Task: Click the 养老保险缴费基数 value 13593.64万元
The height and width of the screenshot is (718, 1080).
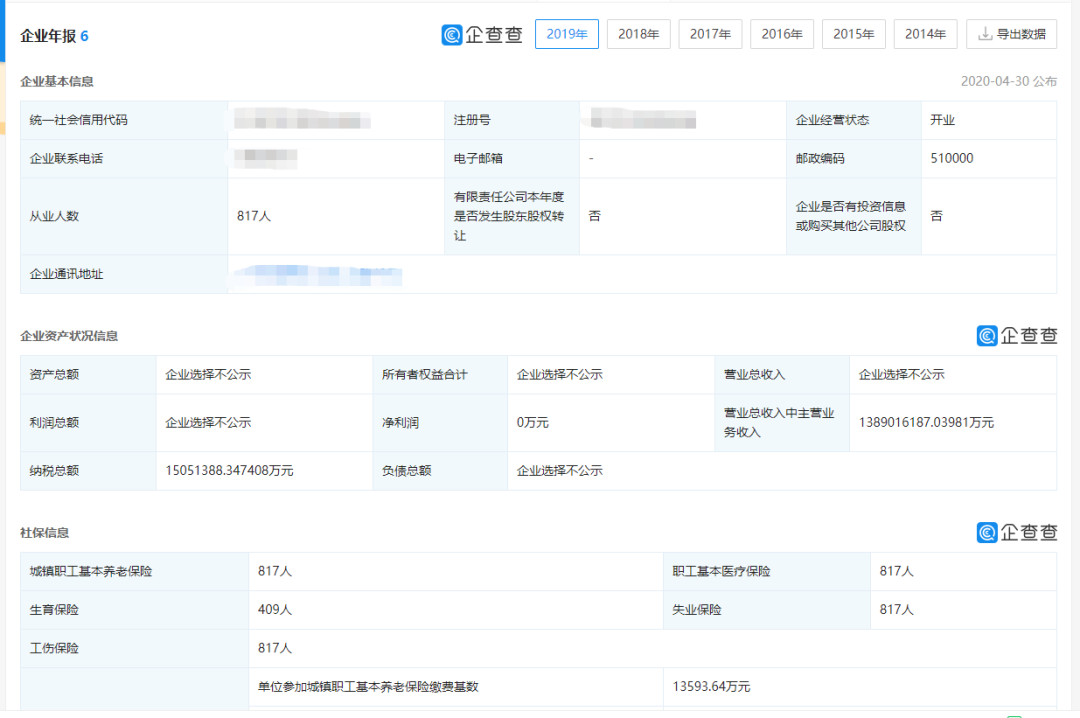Action: 711,686
